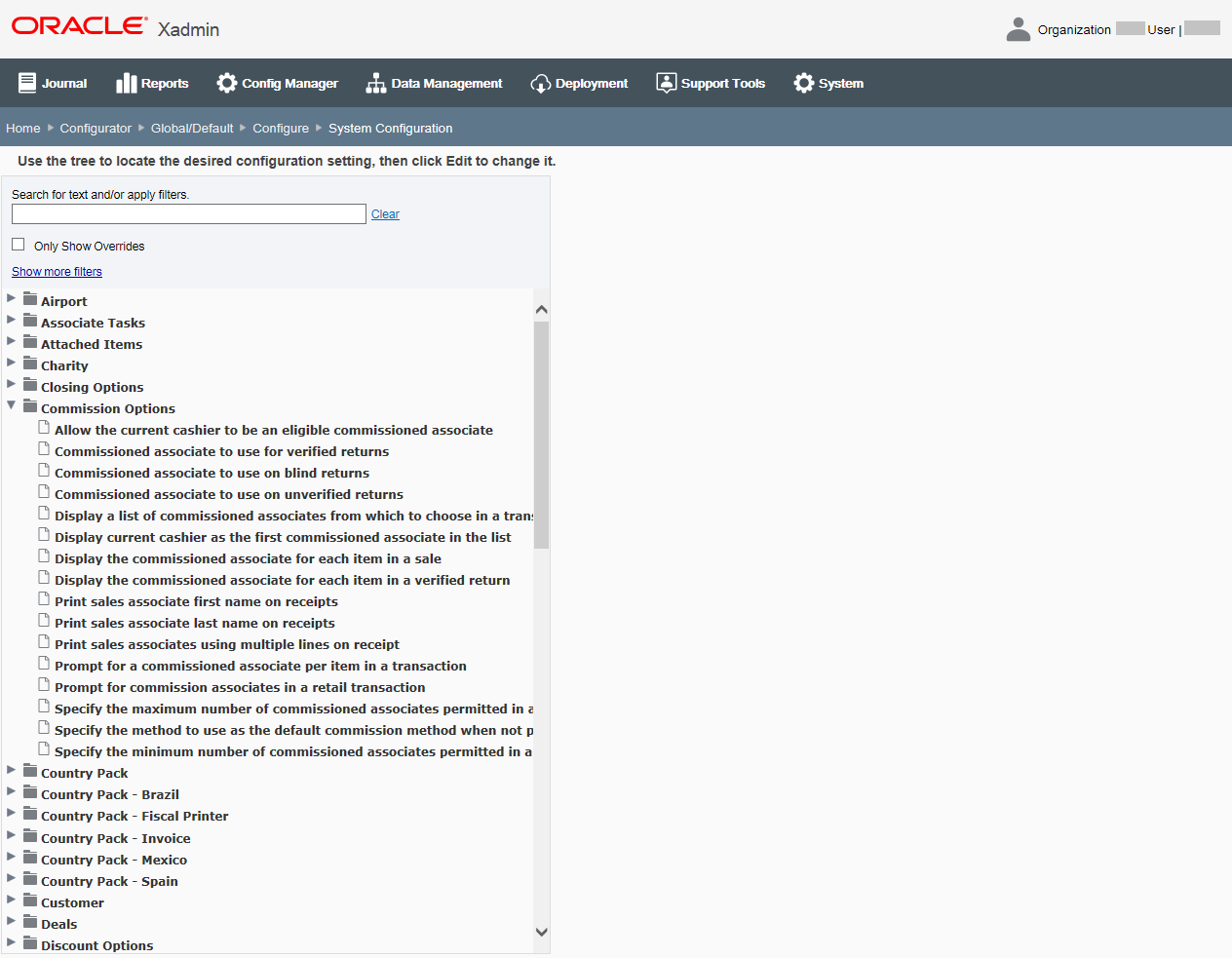Click the System gear icon
The width and height of the screenshot is (1232, 958).
(803, 82)
